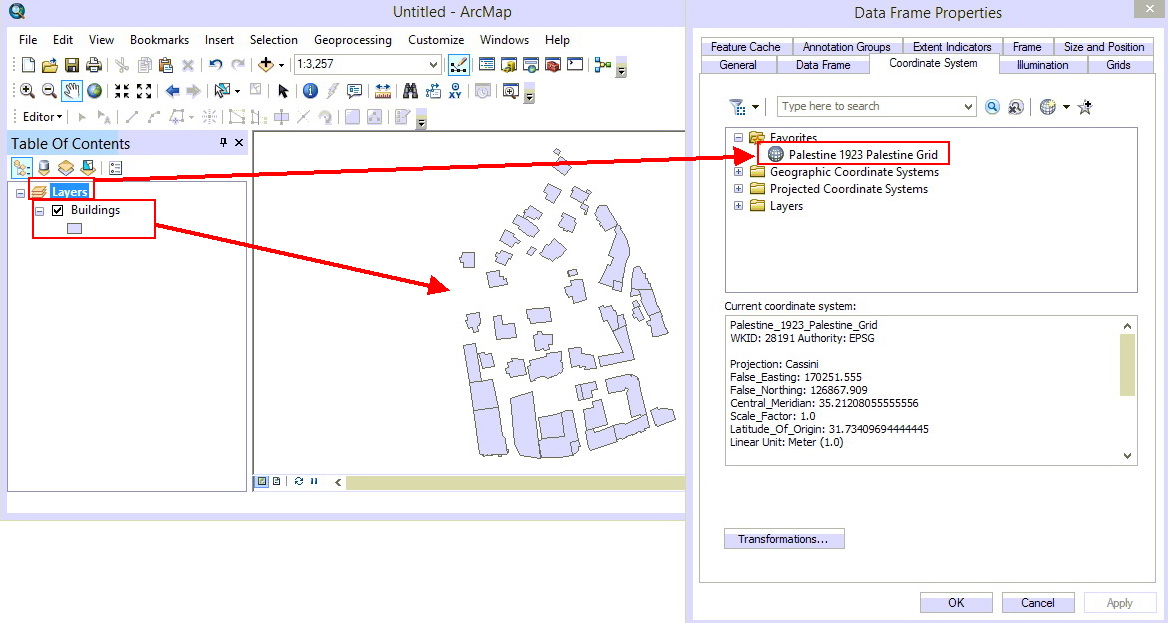The width and height of the screenshot is (1168, 623).
Task: Switch TOC to List By Drawing Order
Action: [22, 168]
